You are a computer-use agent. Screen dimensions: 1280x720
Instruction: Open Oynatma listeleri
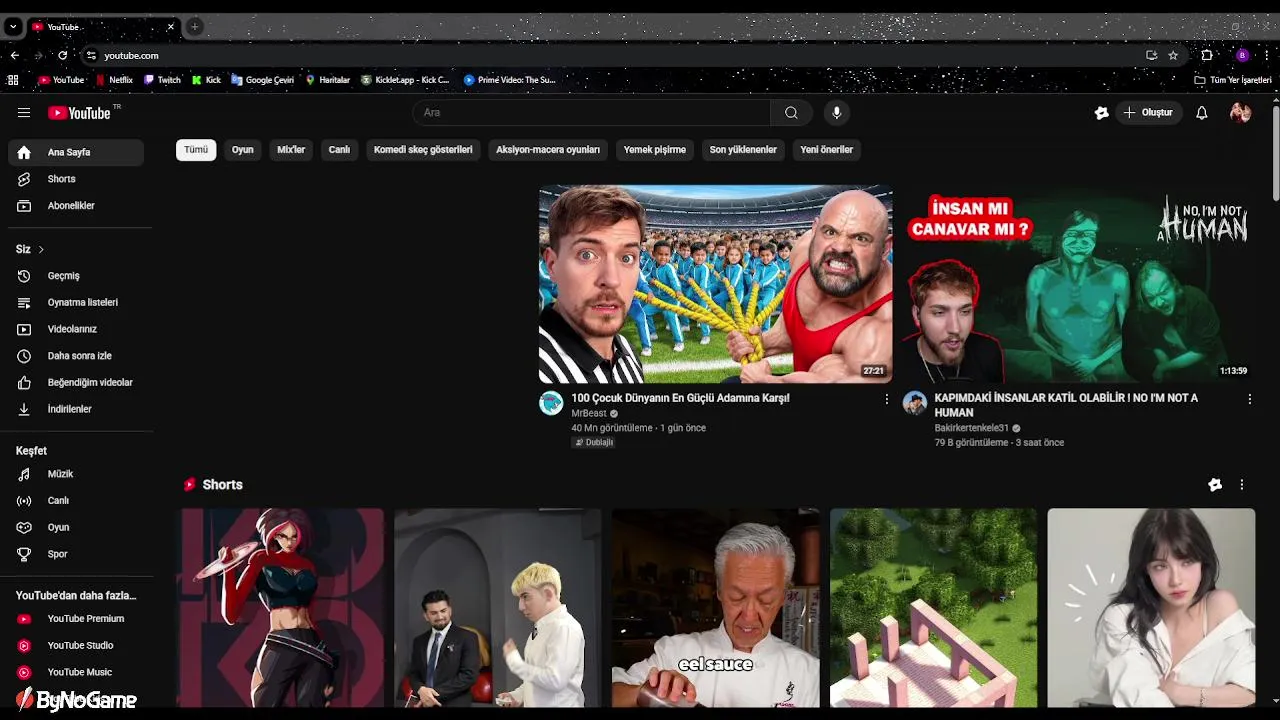point(76,302)
